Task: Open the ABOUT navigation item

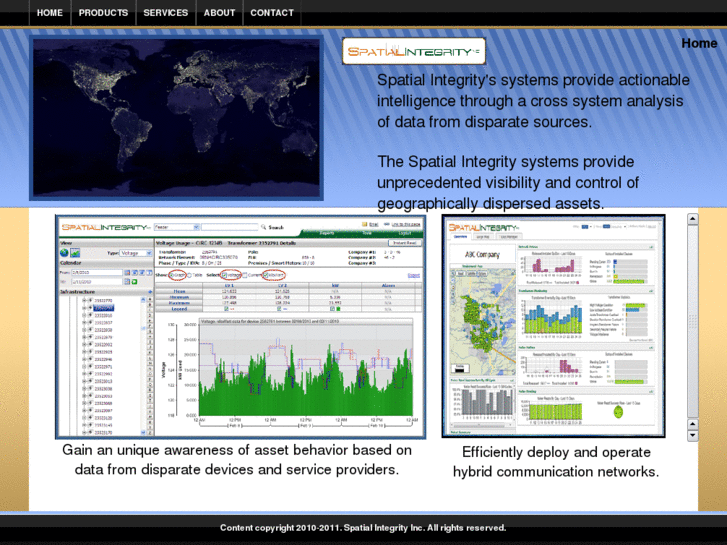Action: tap(219, 13)
